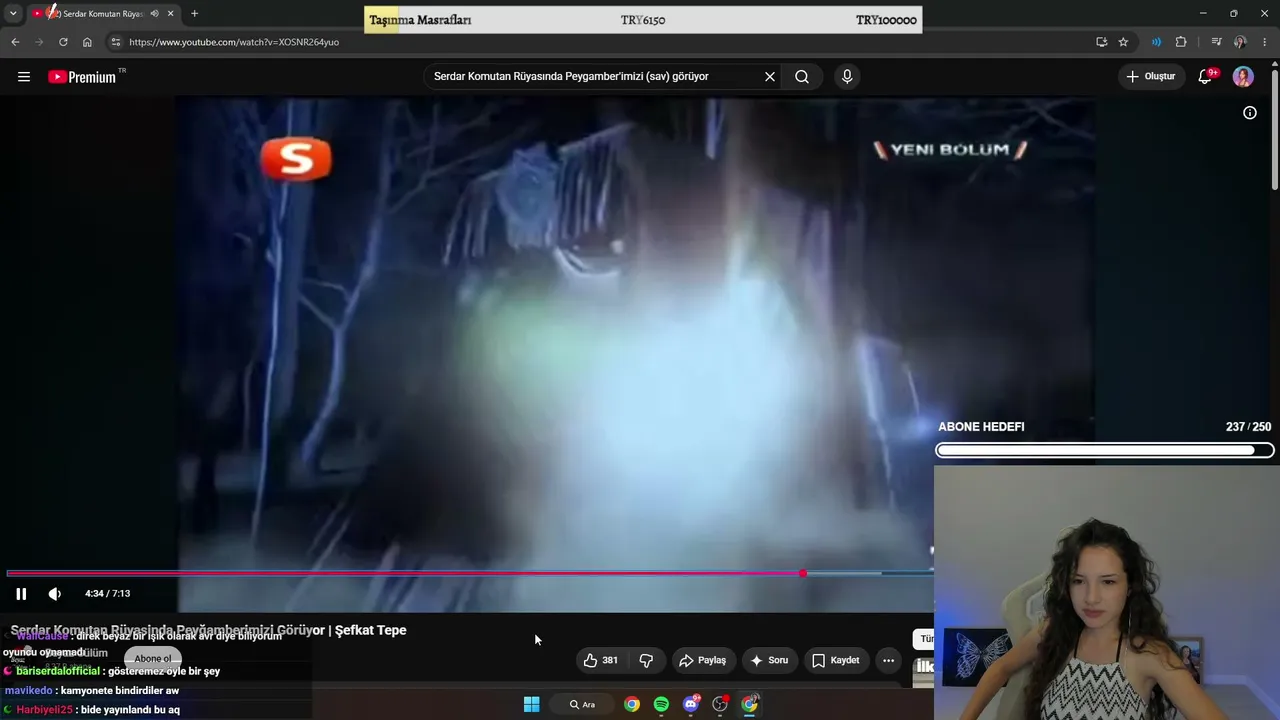The image size is (1280, 720).
Task: Close the Serdar Komutan browser tab
Action: [171, 14]
